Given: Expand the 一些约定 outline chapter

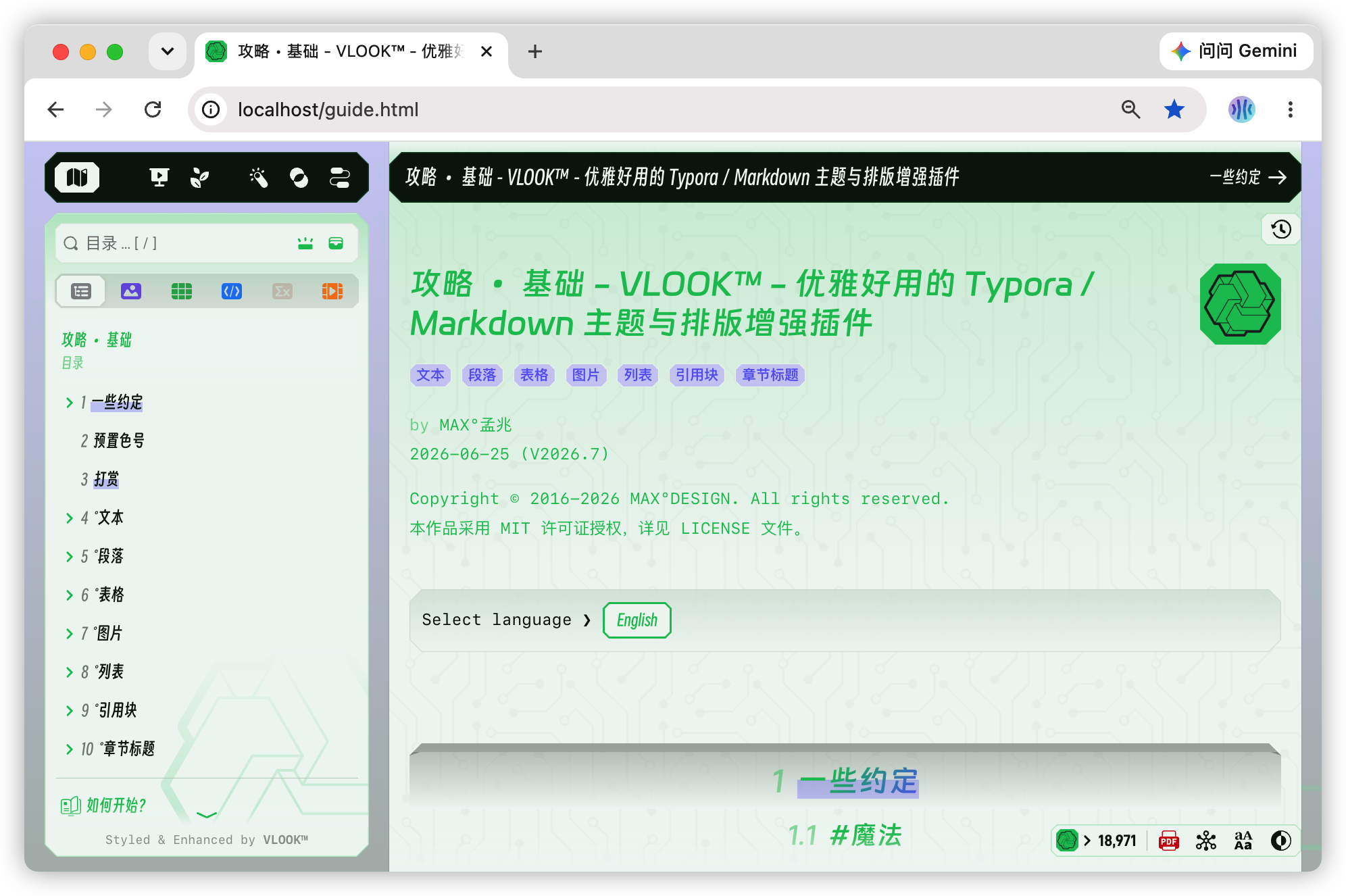Looking at the screenshot, I should click(x=70, y=403).
